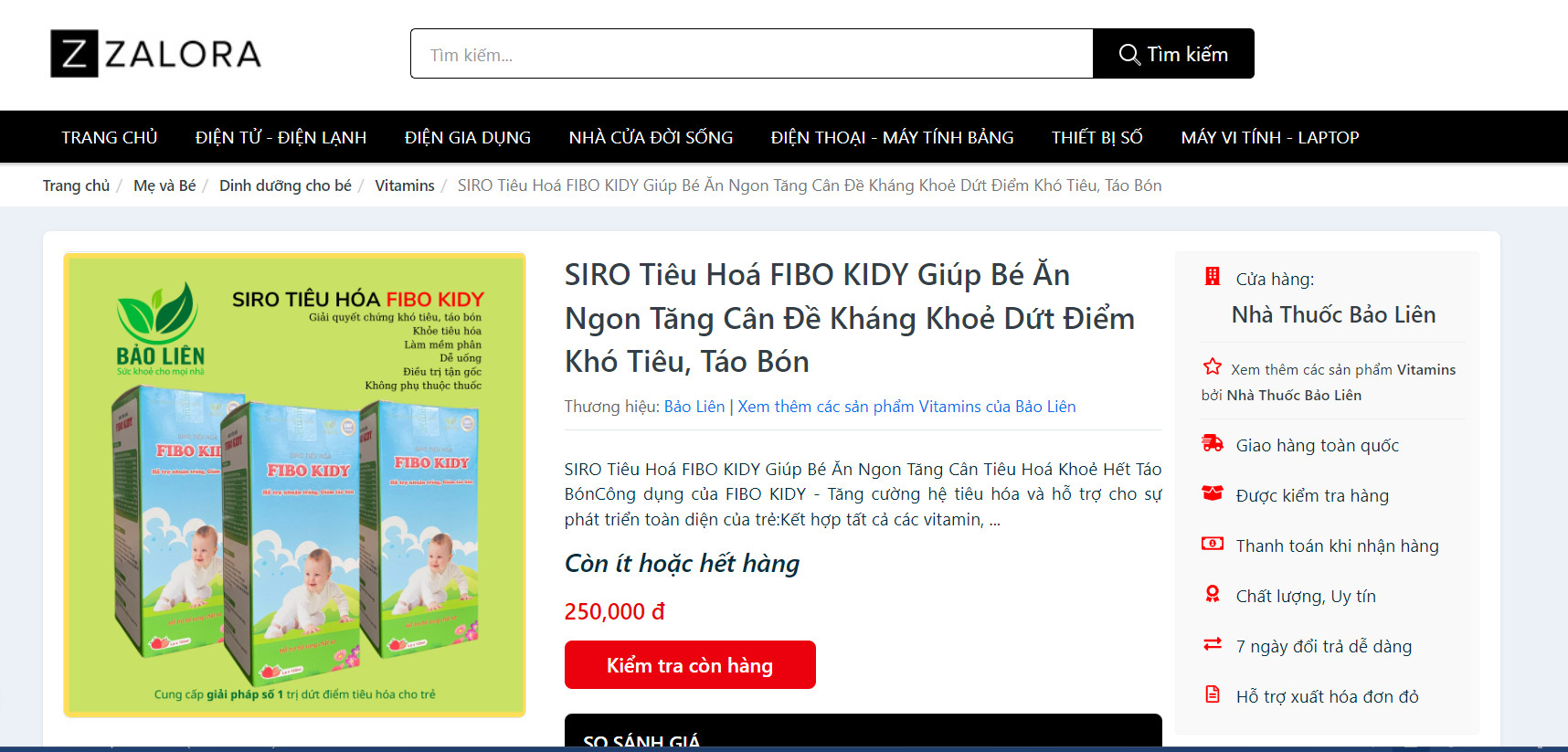The width and height of the screenshot is (1568, 752).
Task: Click the box icon for Được kiểm tra hàng
Action: [x=1213, y=493]
